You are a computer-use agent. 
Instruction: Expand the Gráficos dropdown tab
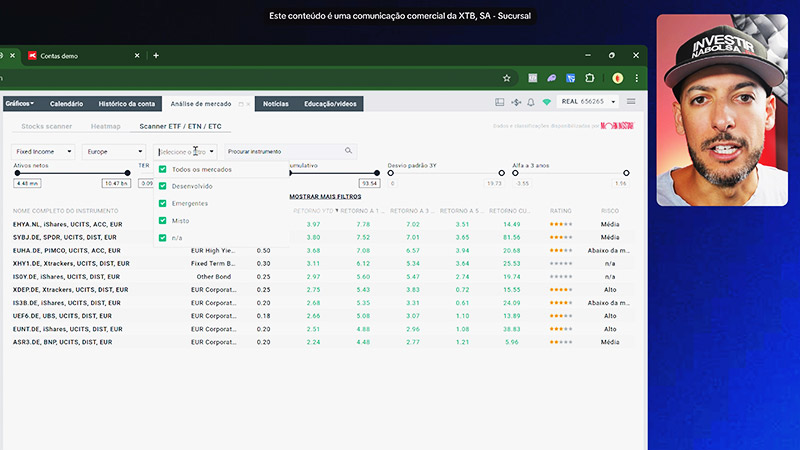click(x=19, y=104)
